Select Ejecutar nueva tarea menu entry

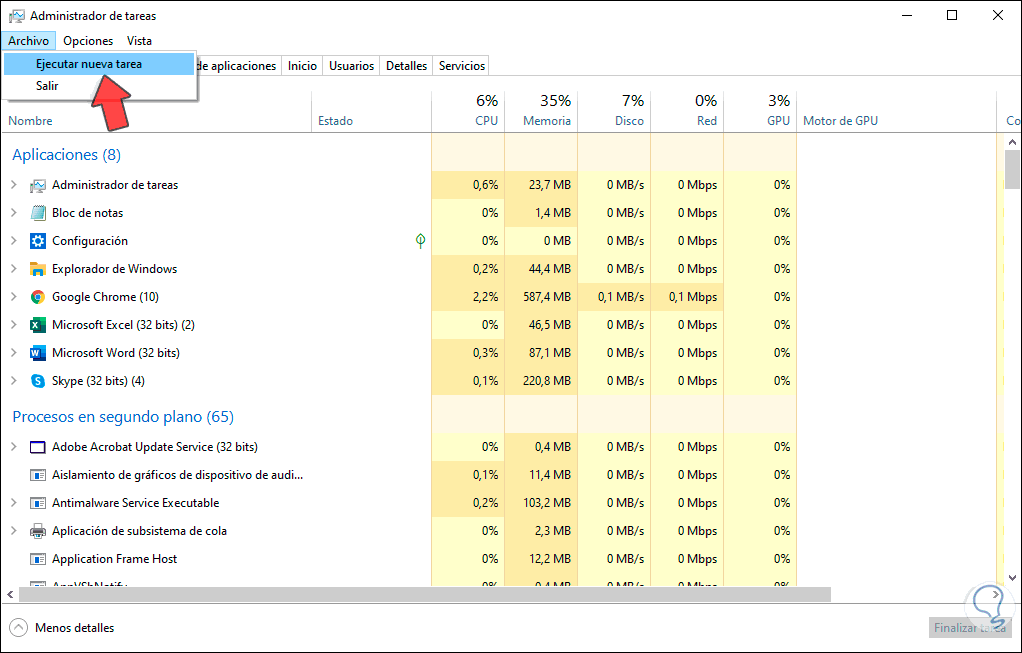tap(89, 64)
